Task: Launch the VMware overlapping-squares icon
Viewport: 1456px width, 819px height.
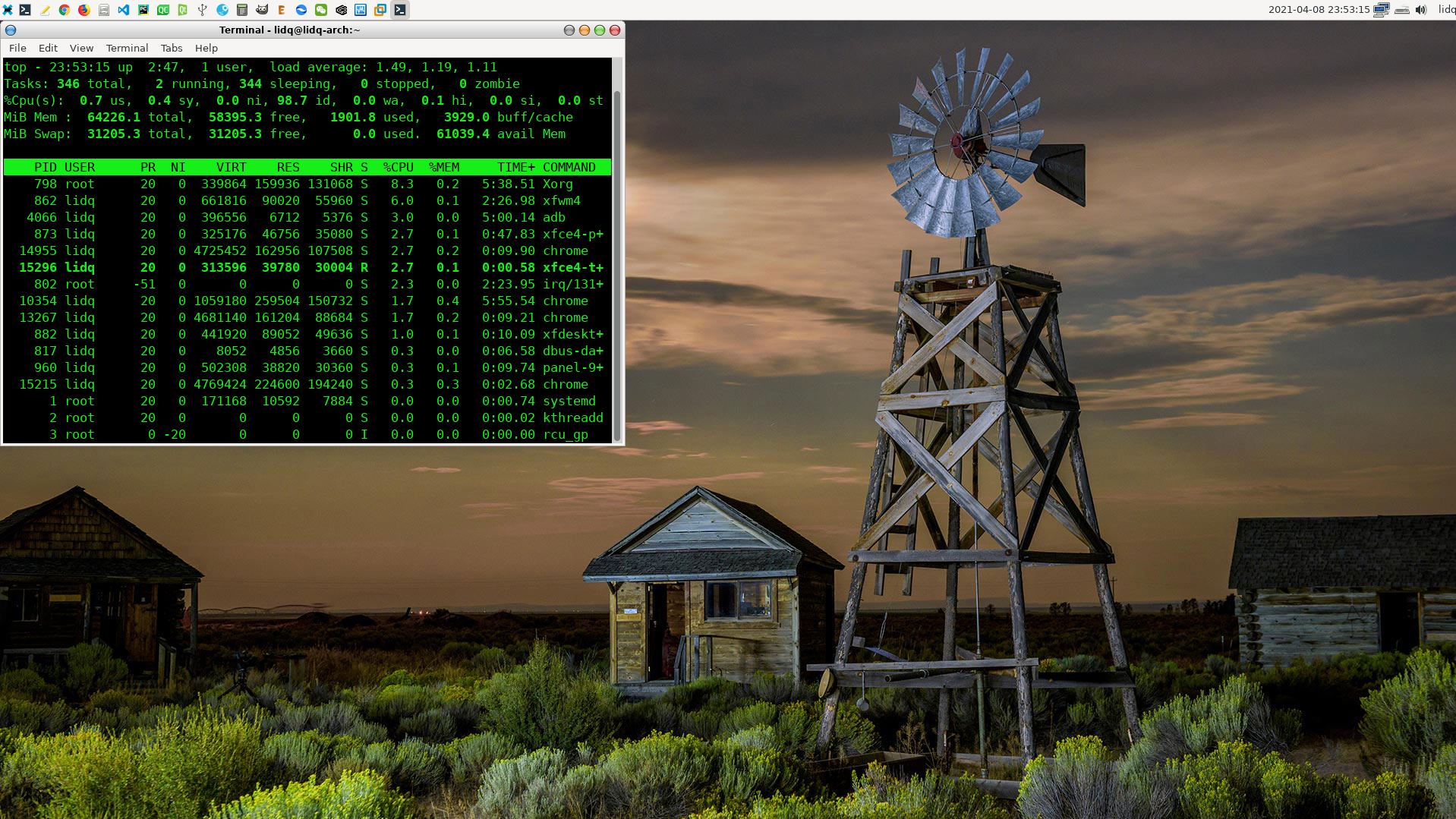Action: coord(380,10)
